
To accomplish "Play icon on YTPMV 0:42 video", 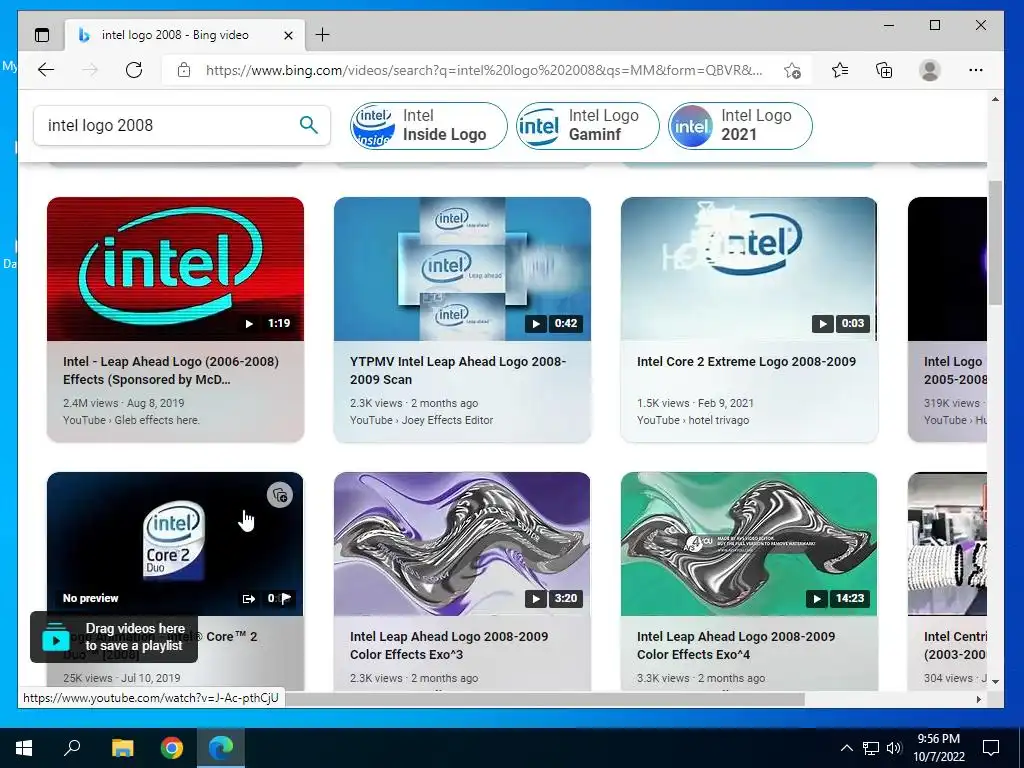I will [536, 323].
